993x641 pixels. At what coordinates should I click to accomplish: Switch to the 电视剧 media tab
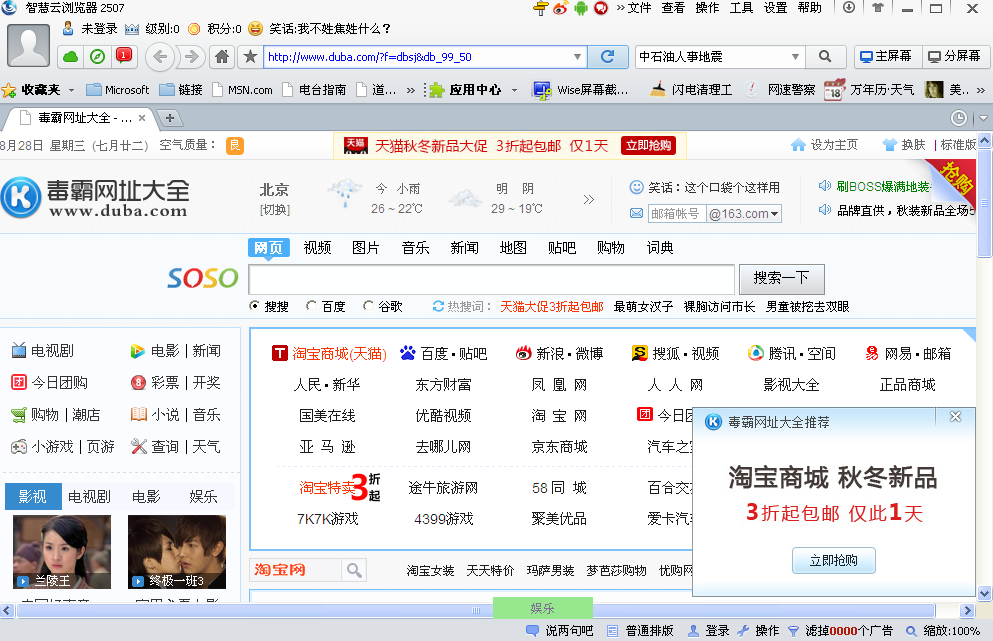coord(89,497)
